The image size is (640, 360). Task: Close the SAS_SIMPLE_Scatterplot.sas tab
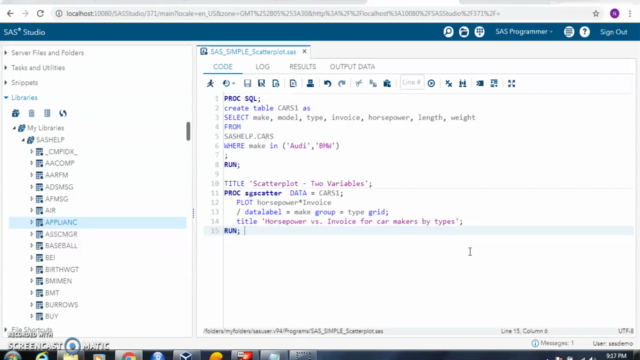(x=304, y=51)
